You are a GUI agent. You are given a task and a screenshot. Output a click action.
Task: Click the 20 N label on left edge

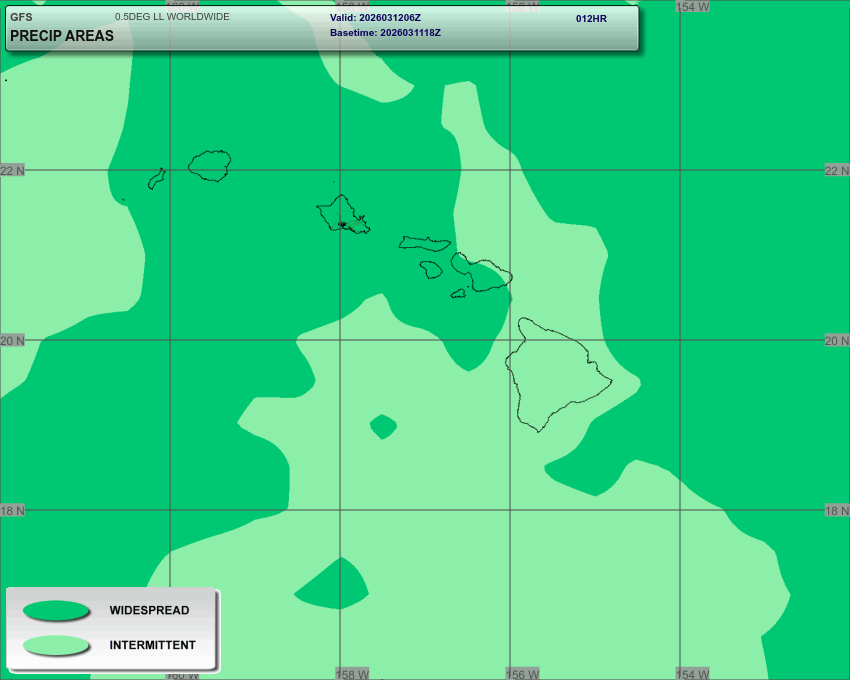coord(13,341)
